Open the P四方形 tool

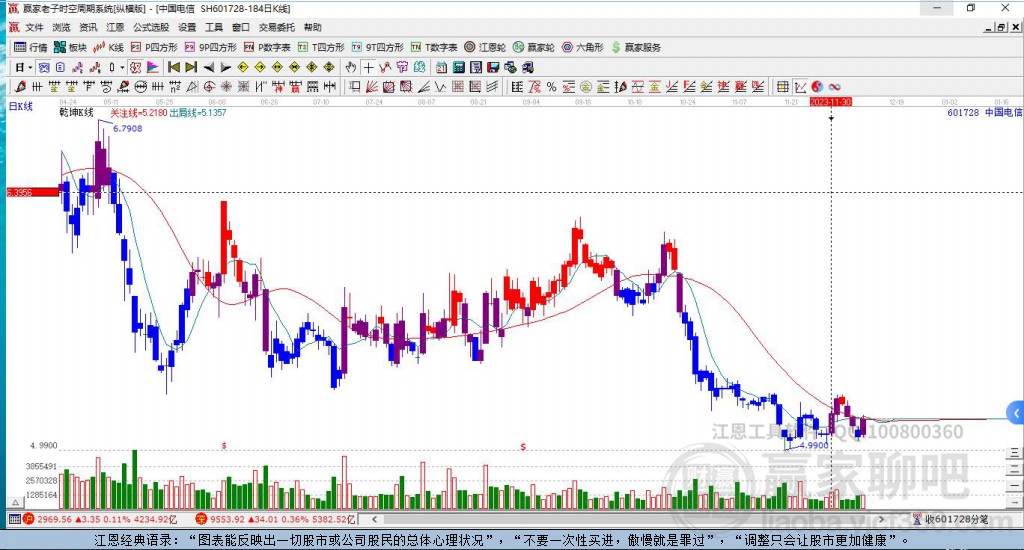[154, 47]
